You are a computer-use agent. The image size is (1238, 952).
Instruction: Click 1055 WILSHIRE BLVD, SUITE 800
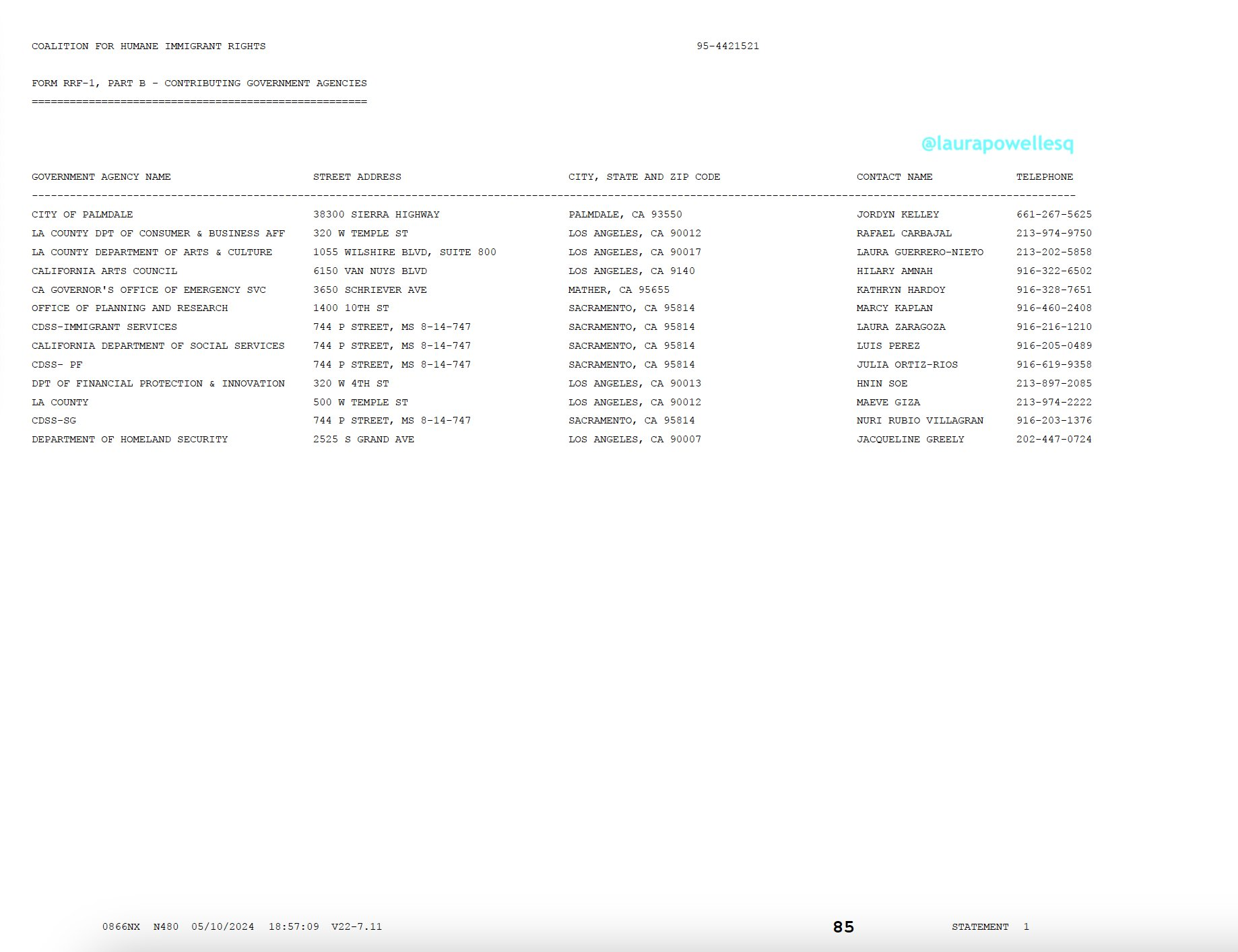(405, 252)
